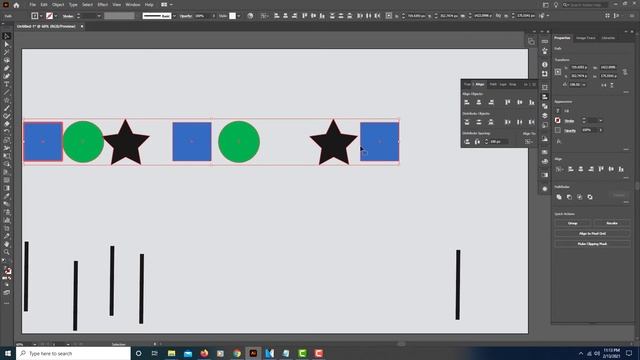
Task: Switch to Image Trace tab
Action: [x=586, y=38]
